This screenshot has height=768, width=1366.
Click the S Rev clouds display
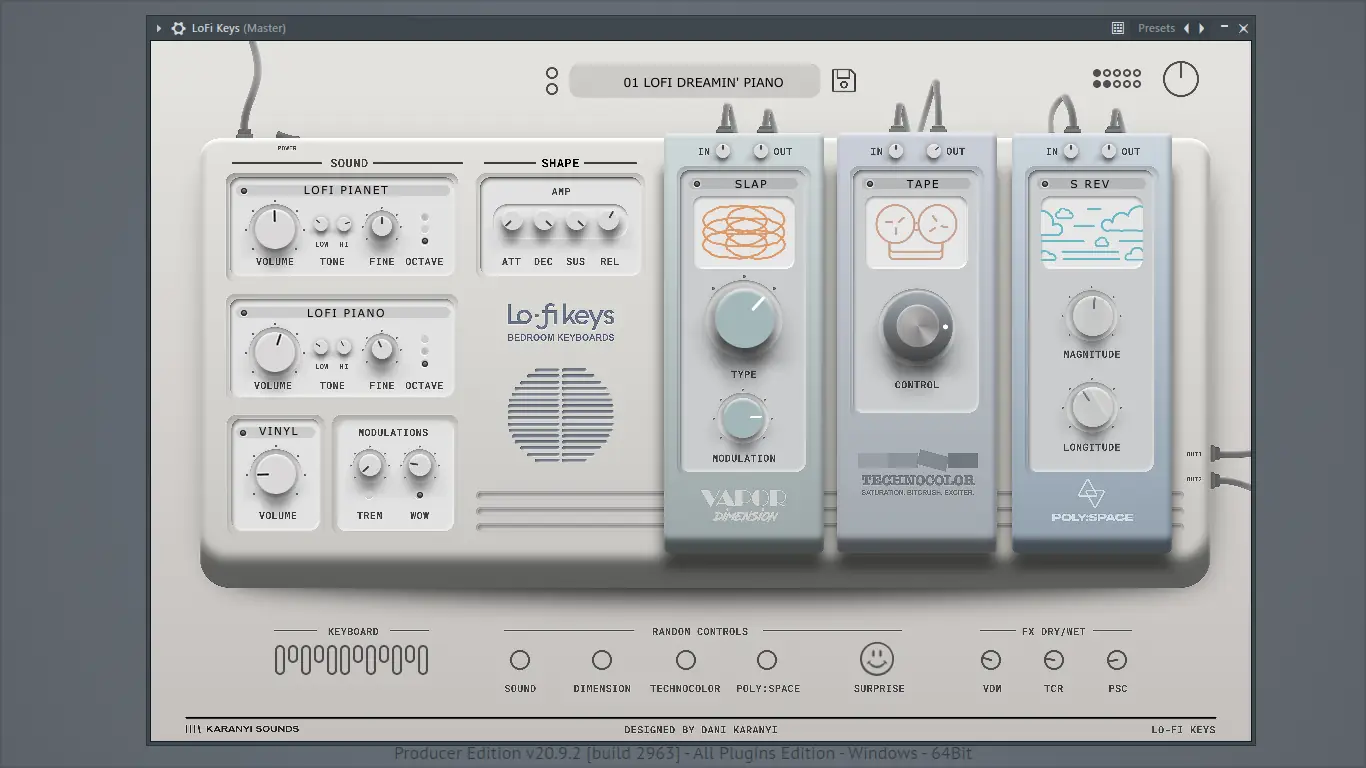point(1092,233)
